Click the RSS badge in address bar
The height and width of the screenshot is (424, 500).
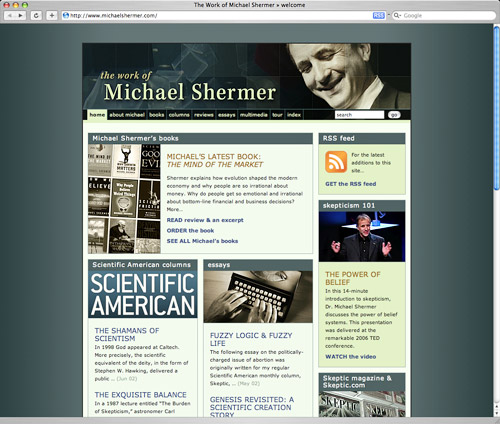pos(378,15)
